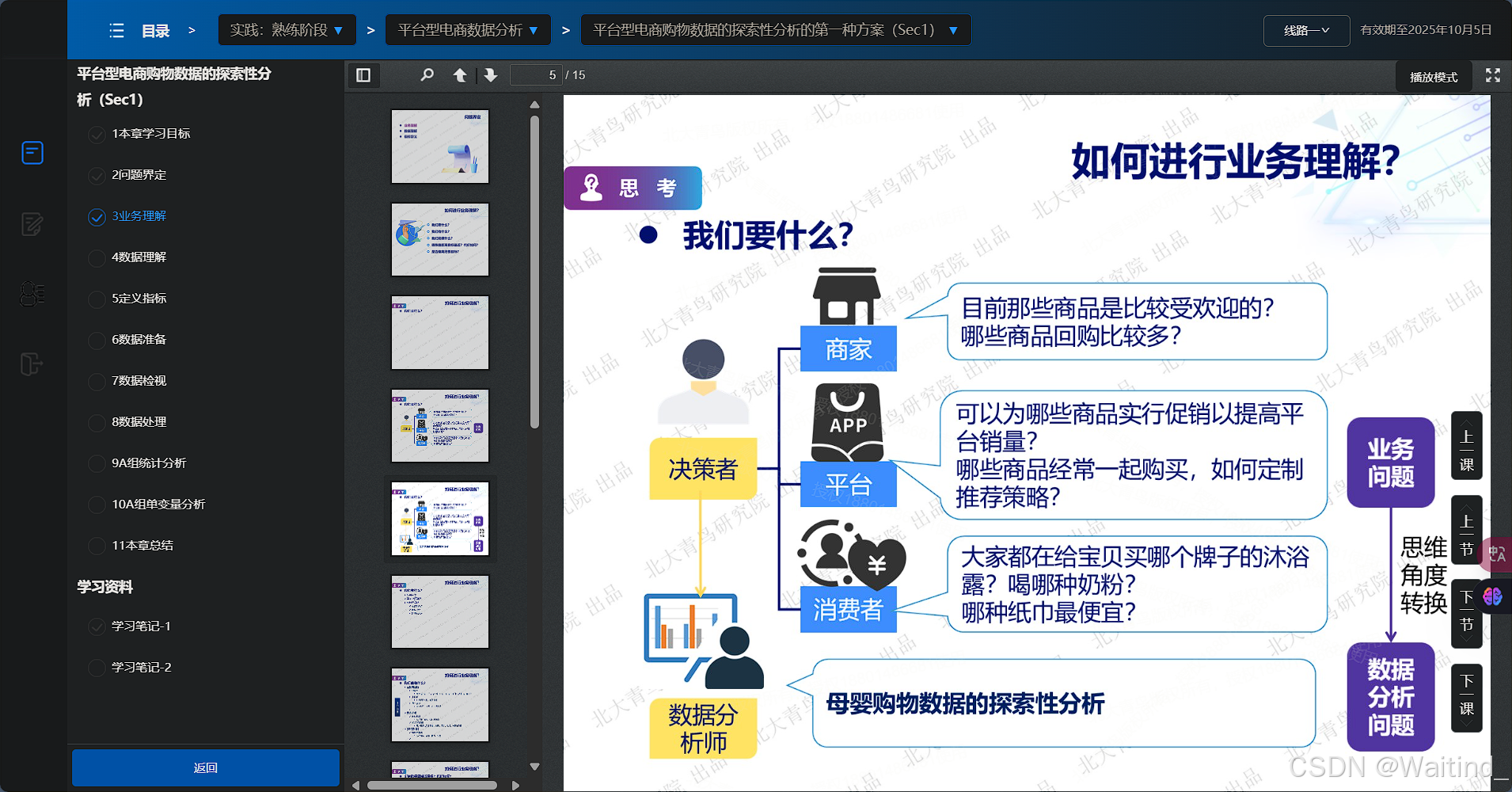Go to previous page with up arrow

(x=459, y=75)
